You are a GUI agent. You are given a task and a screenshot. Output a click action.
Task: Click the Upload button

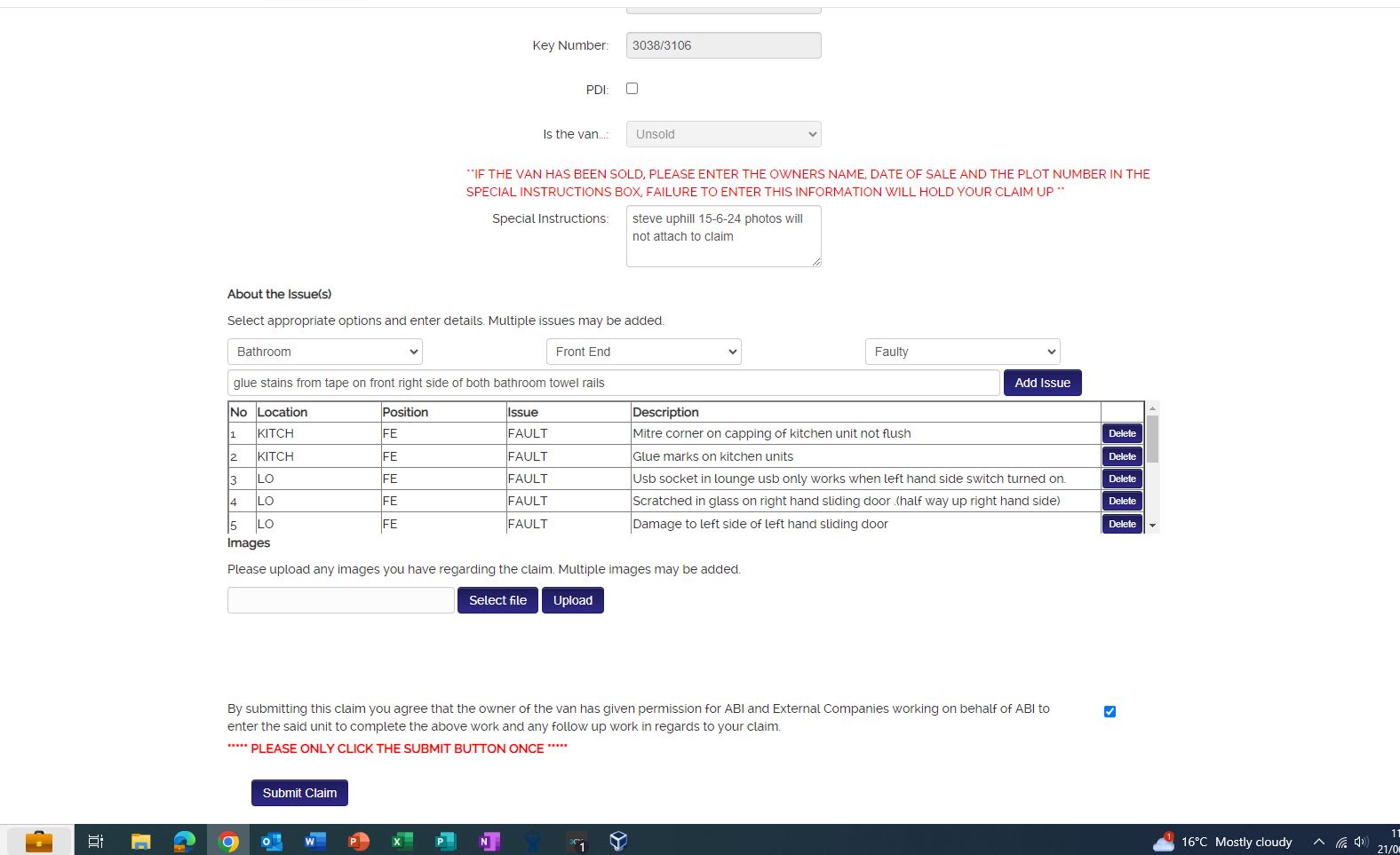[573, 600]
